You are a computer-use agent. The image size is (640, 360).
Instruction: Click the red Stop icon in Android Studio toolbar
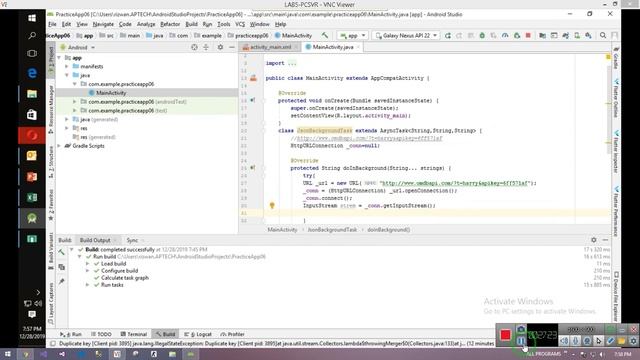(528, 36)
